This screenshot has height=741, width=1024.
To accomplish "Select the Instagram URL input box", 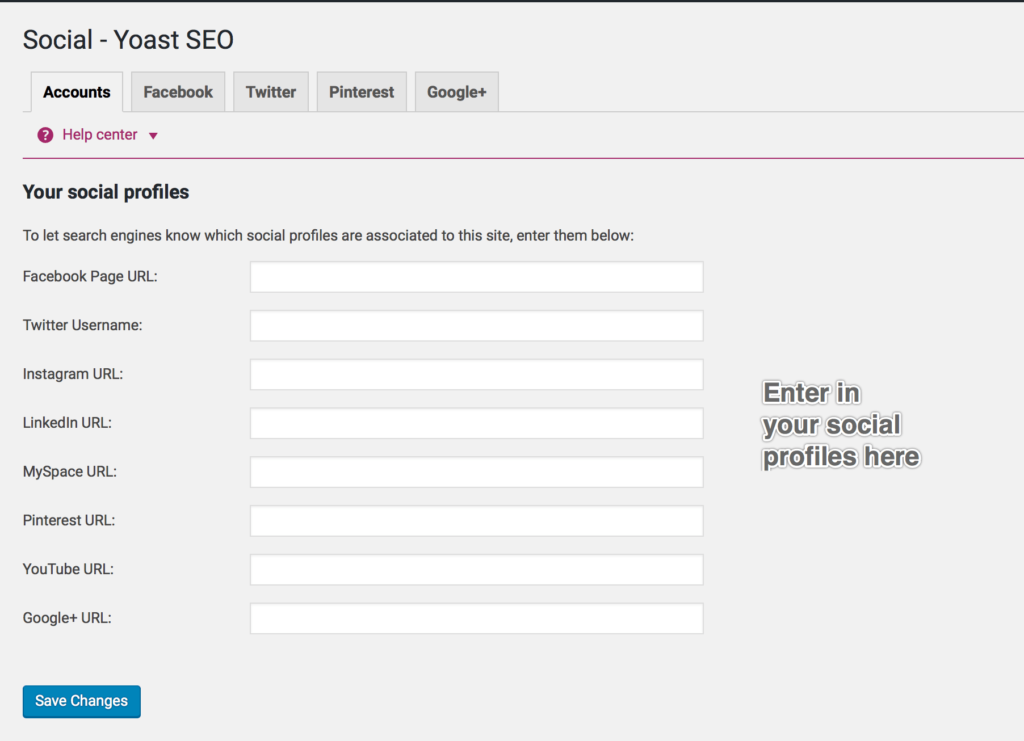I will coord(477,375).
